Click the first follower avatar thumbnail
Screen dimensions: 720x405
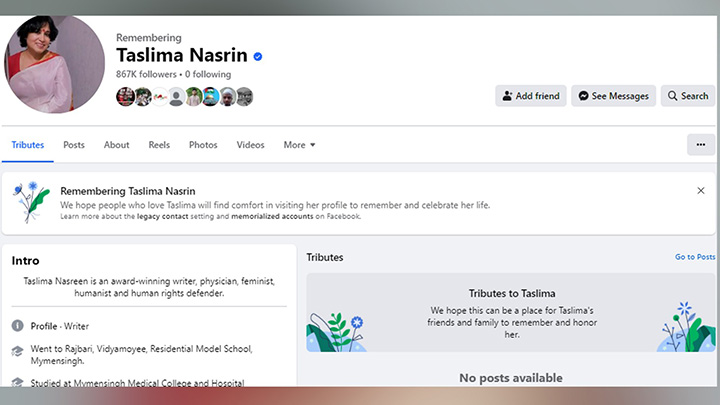[x=125, y=97]
